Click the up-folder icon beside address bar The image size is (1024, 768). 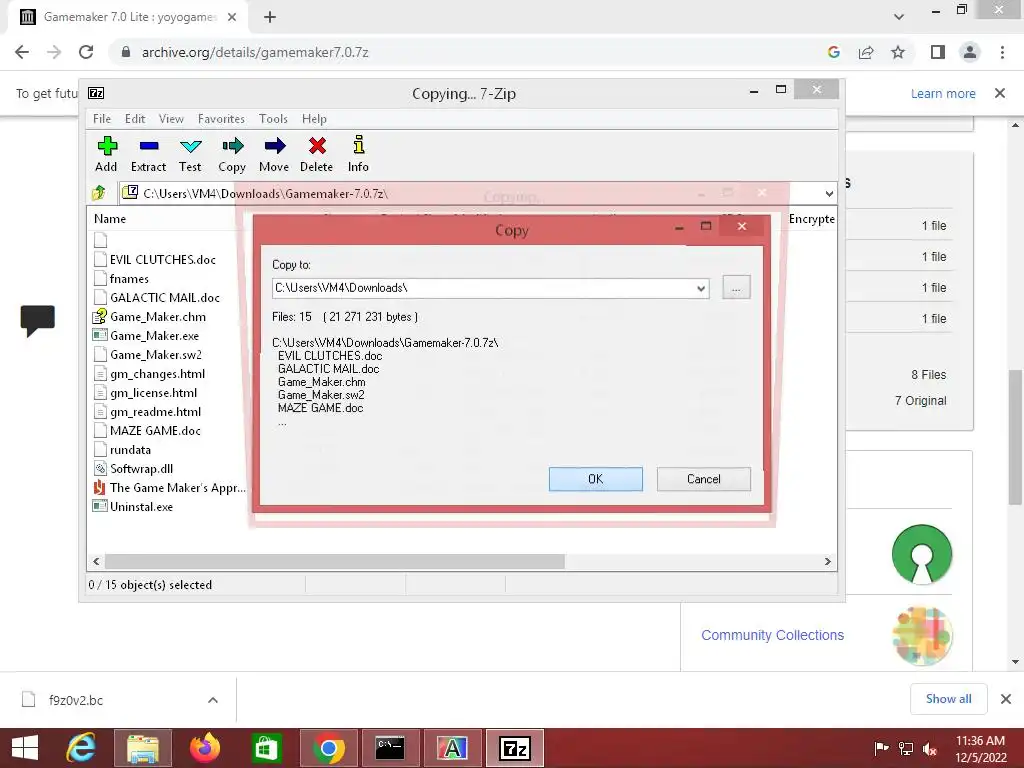coord(99,193)
